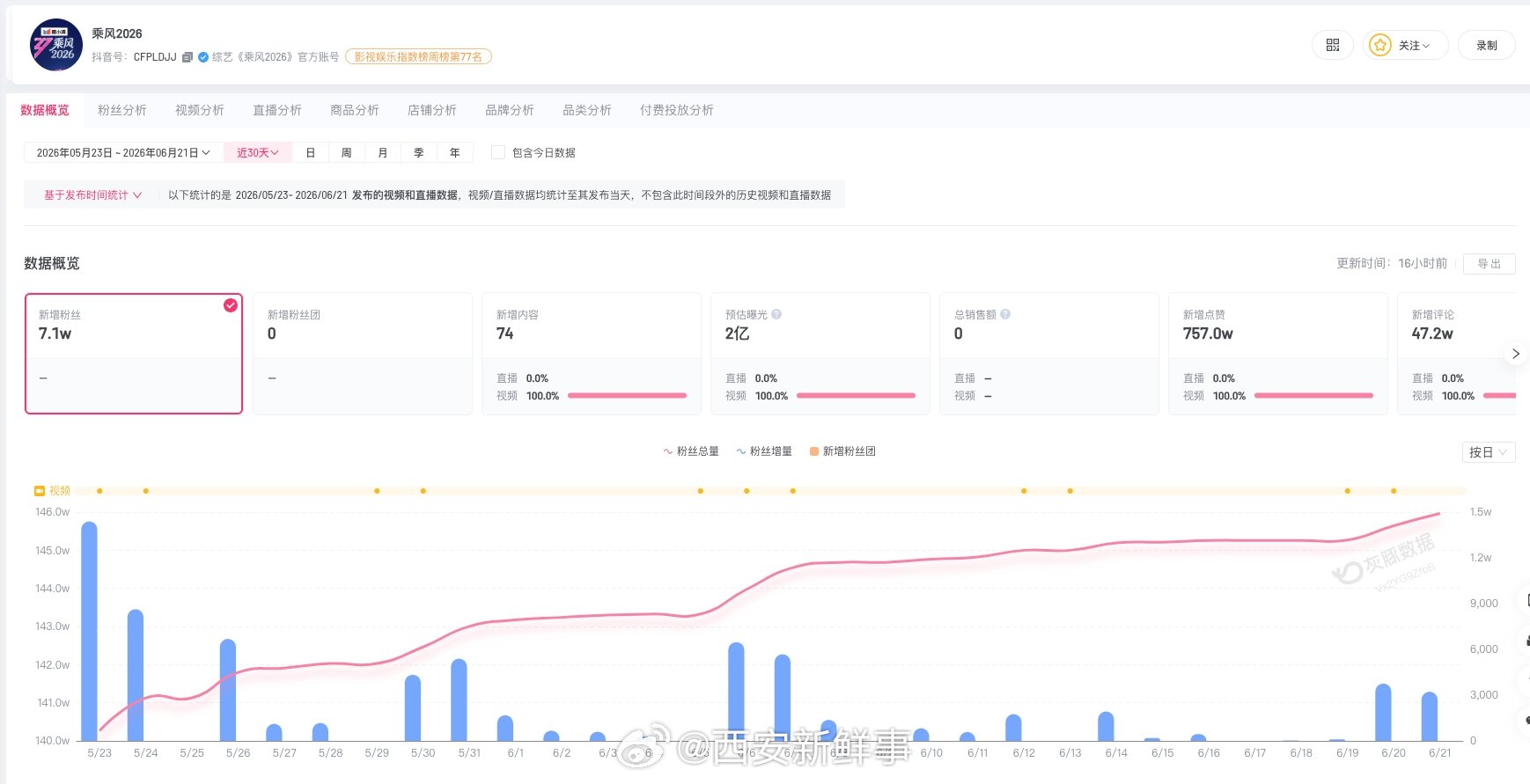Screen dimensions: 1530x784
Task: Show next metric cards with right arrow
Action: point(1515,354)
